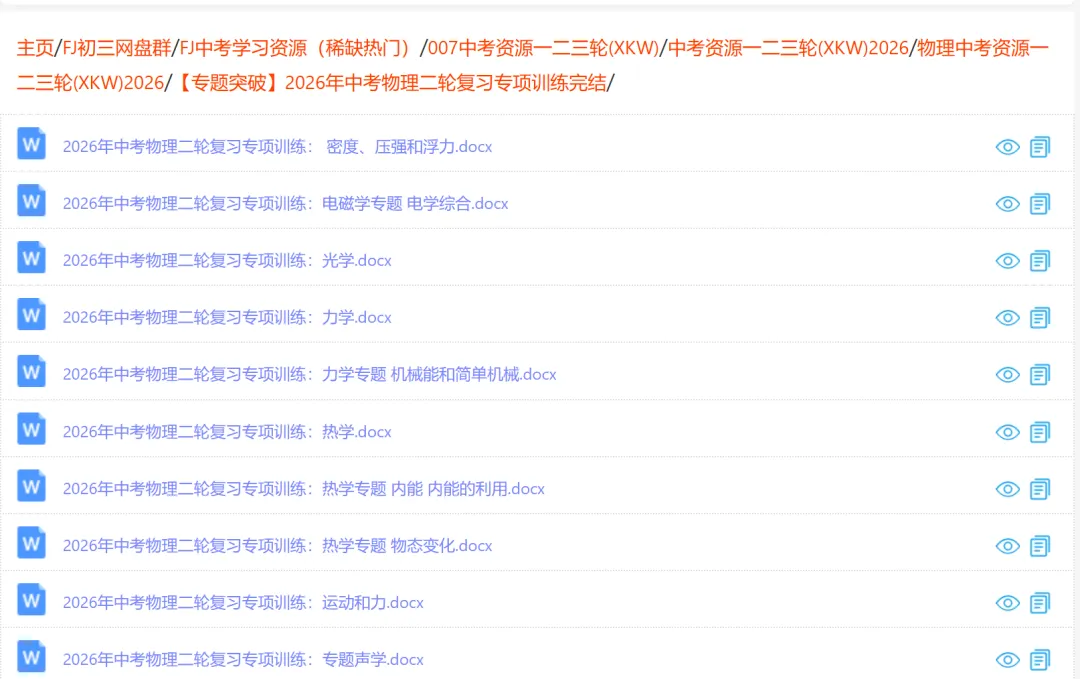Open the copy icon for 力学.docx row
This screenshot has width=1080, height=679.
click(1040, 317)
